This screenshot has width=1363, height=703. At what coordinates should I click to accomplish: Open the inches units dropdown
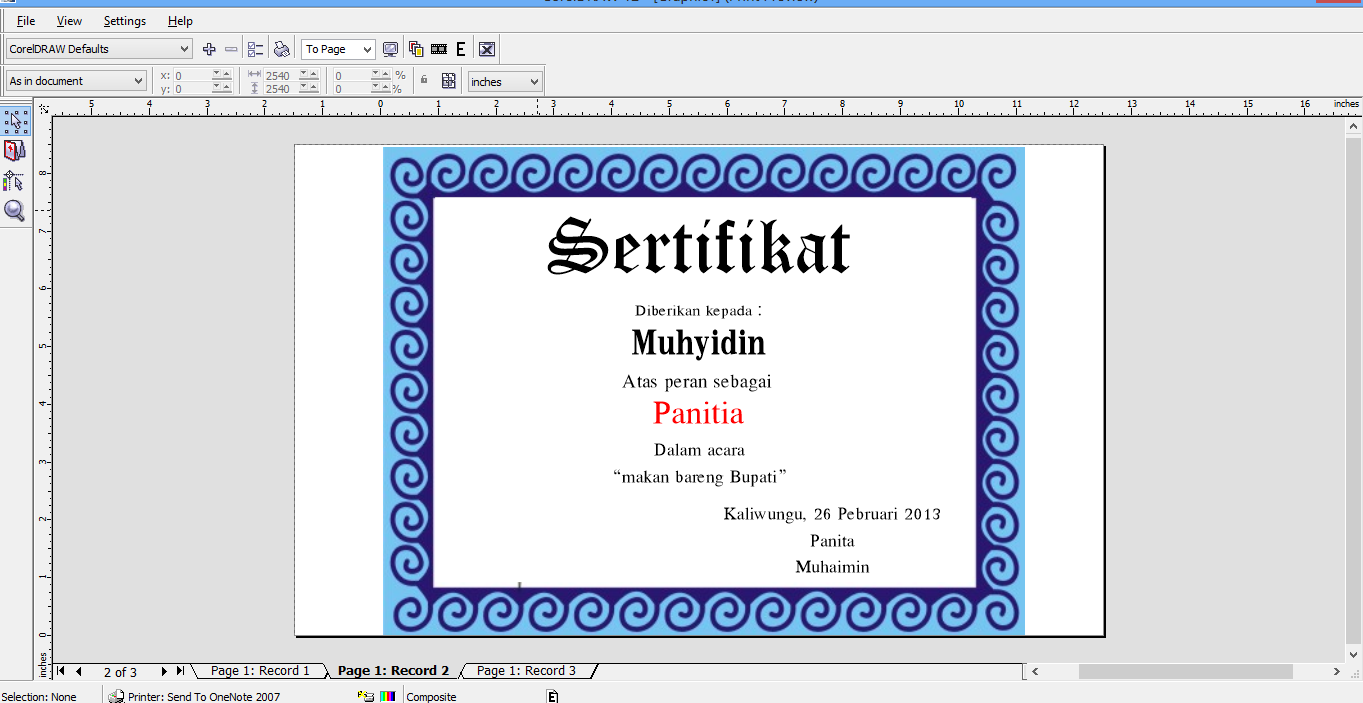point(534,82)
